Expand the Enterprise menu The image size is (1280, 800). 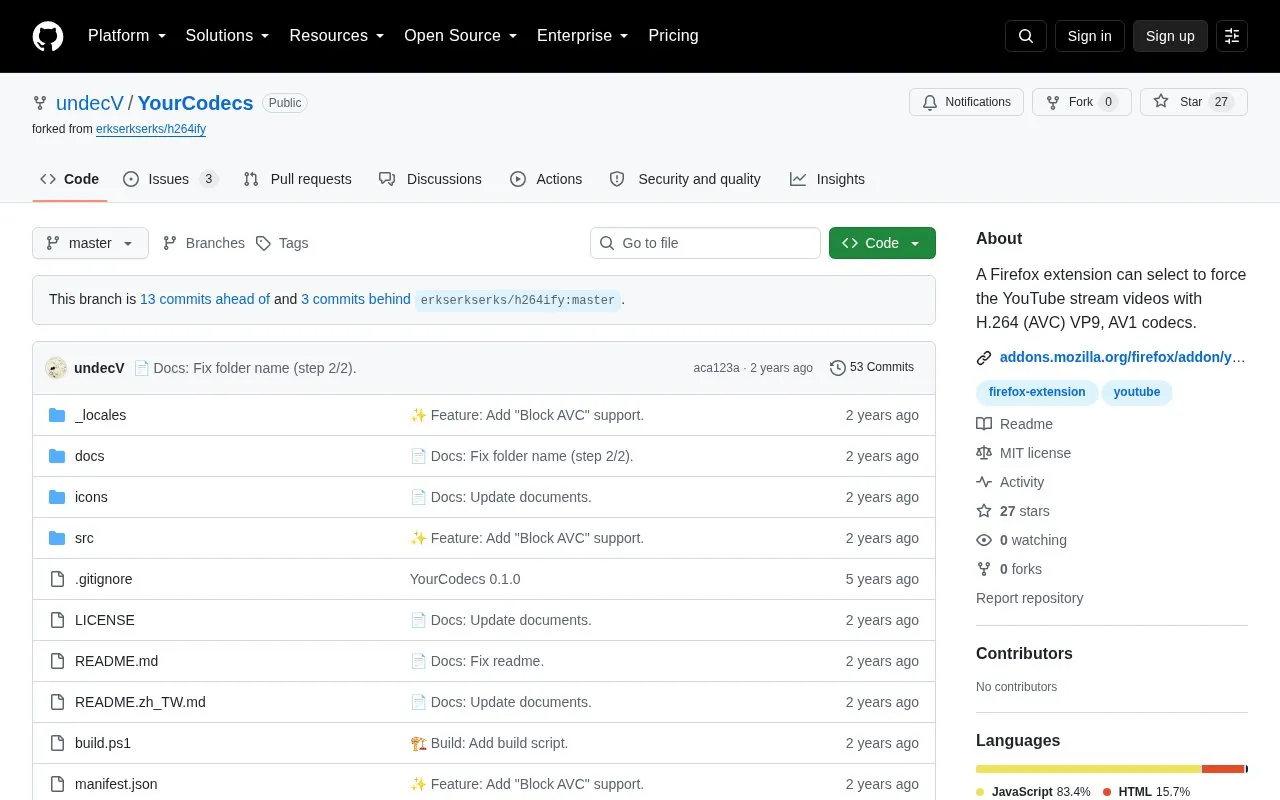[x=582, y=36]
